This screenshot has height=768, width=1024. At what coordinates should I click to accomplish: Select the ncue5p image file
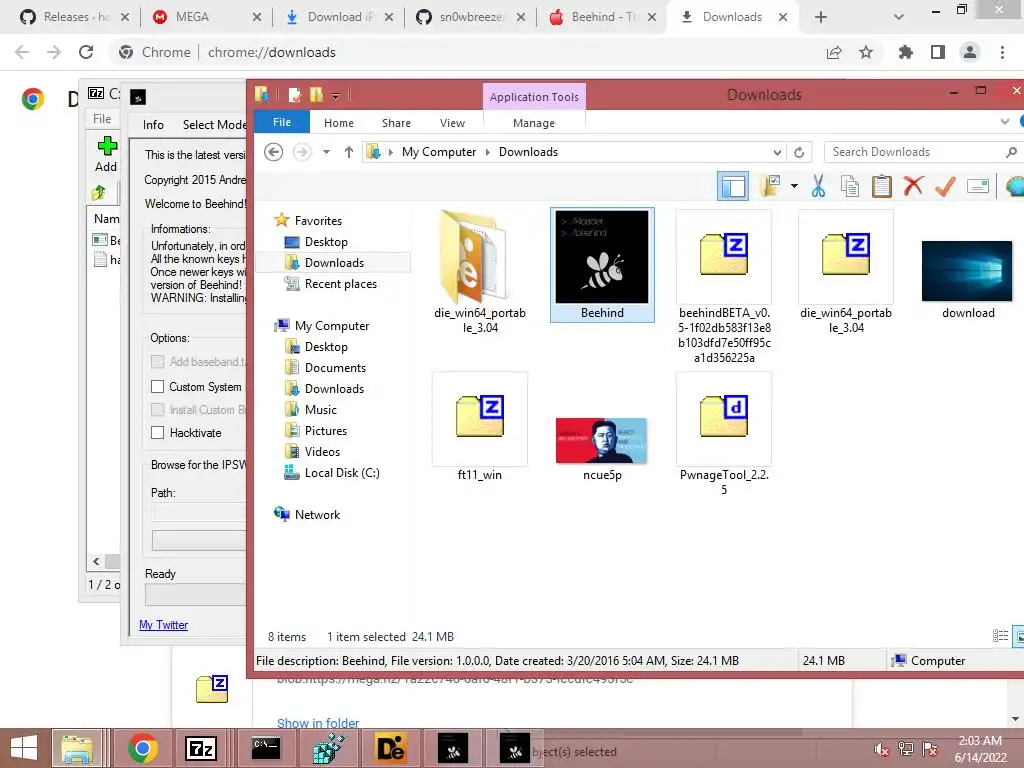(x=602, y=449)
